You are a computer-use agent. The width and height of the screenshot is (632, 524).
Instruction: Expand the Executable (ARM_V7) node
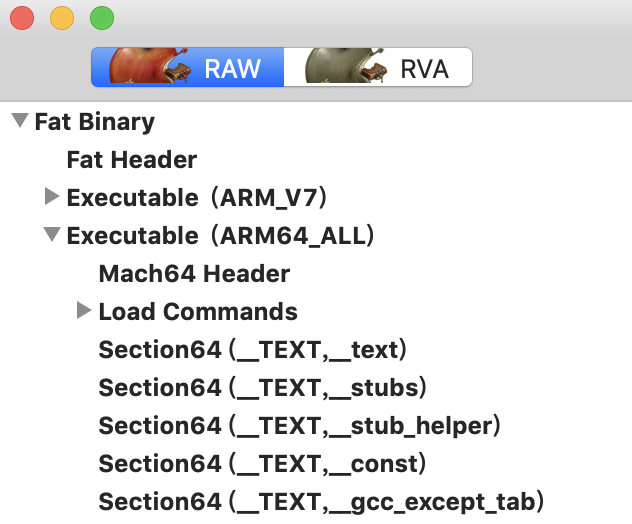point(52,196)
